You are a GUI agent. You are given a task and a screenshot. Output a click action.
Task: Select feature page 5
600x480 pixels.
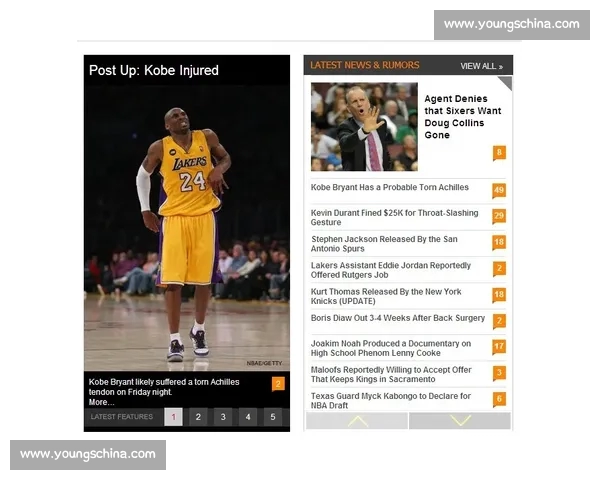pos(273,417)
